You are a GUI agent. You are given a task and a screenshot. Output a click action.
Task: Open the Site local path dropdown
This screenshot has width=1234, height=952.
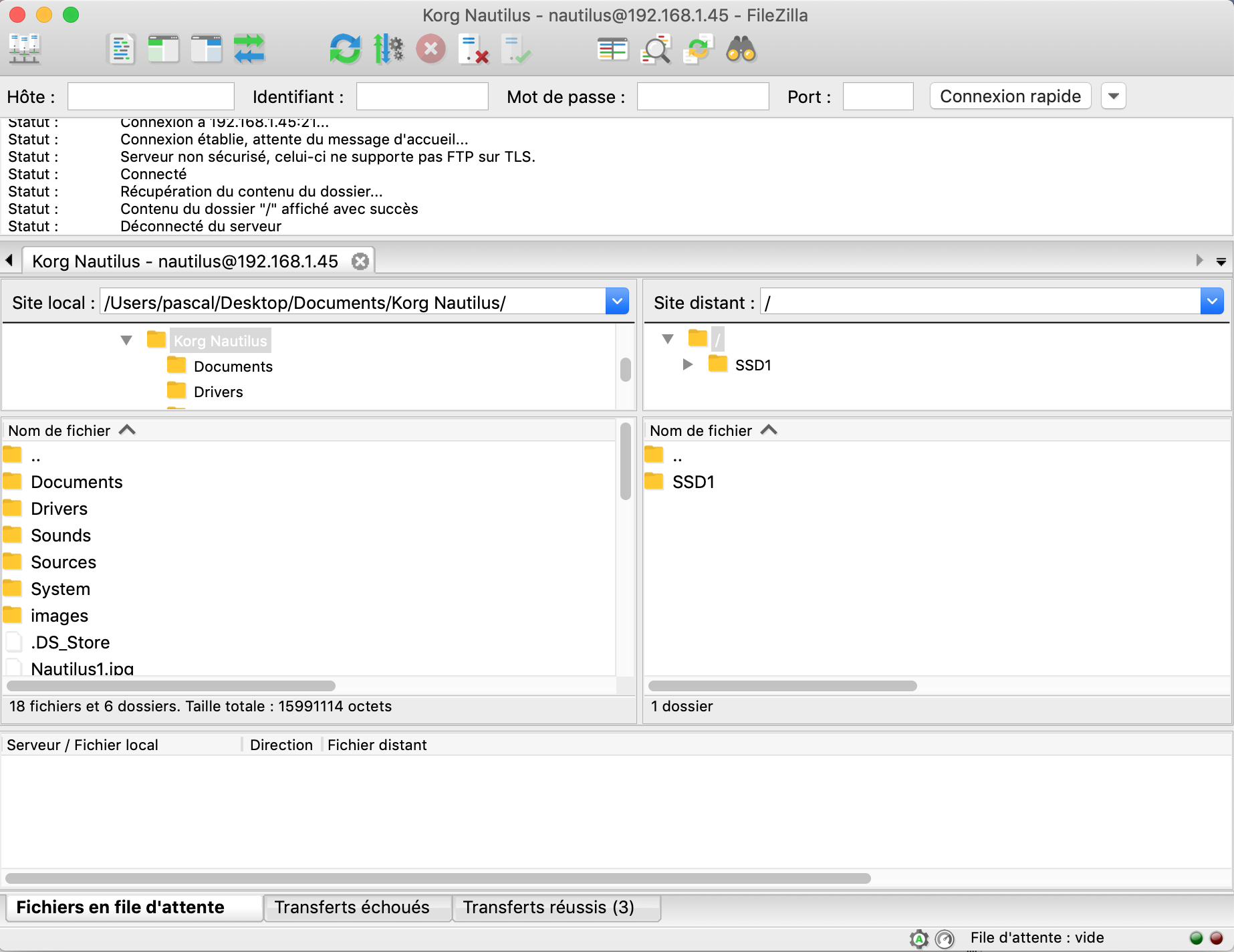click(617, 302)
